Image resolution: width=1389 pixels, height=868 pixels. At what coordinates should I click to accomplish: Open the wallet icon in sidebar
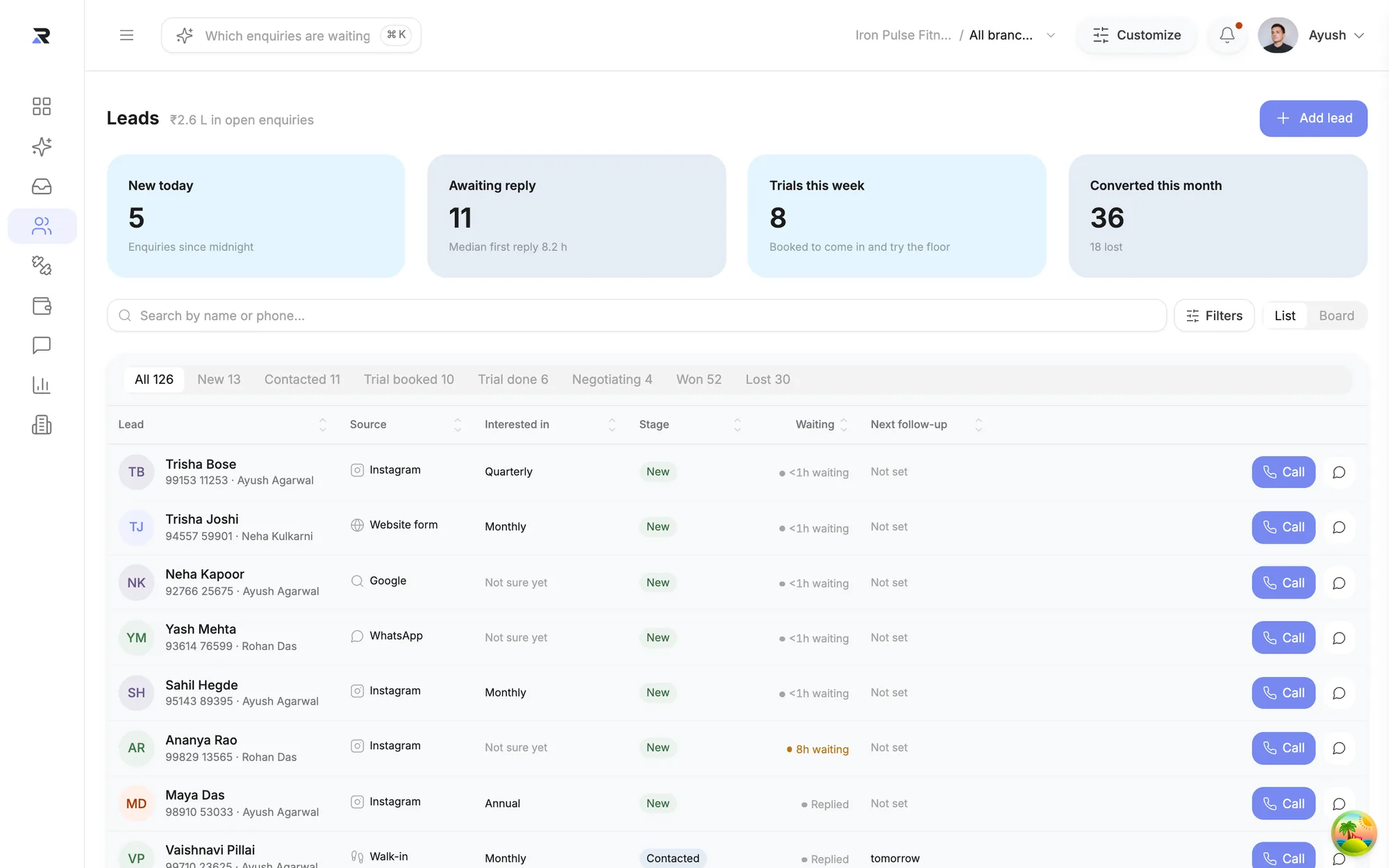(42, 306)
